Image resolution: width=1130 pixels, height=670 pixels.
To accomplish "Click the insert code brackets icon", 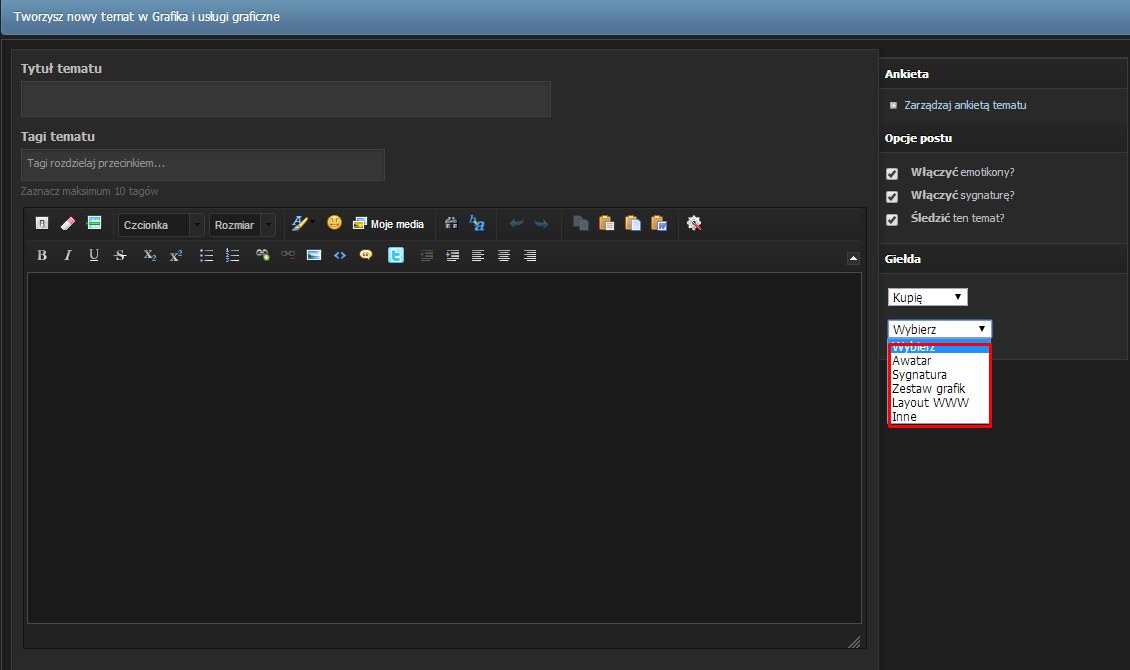I will tap(339, 255).
